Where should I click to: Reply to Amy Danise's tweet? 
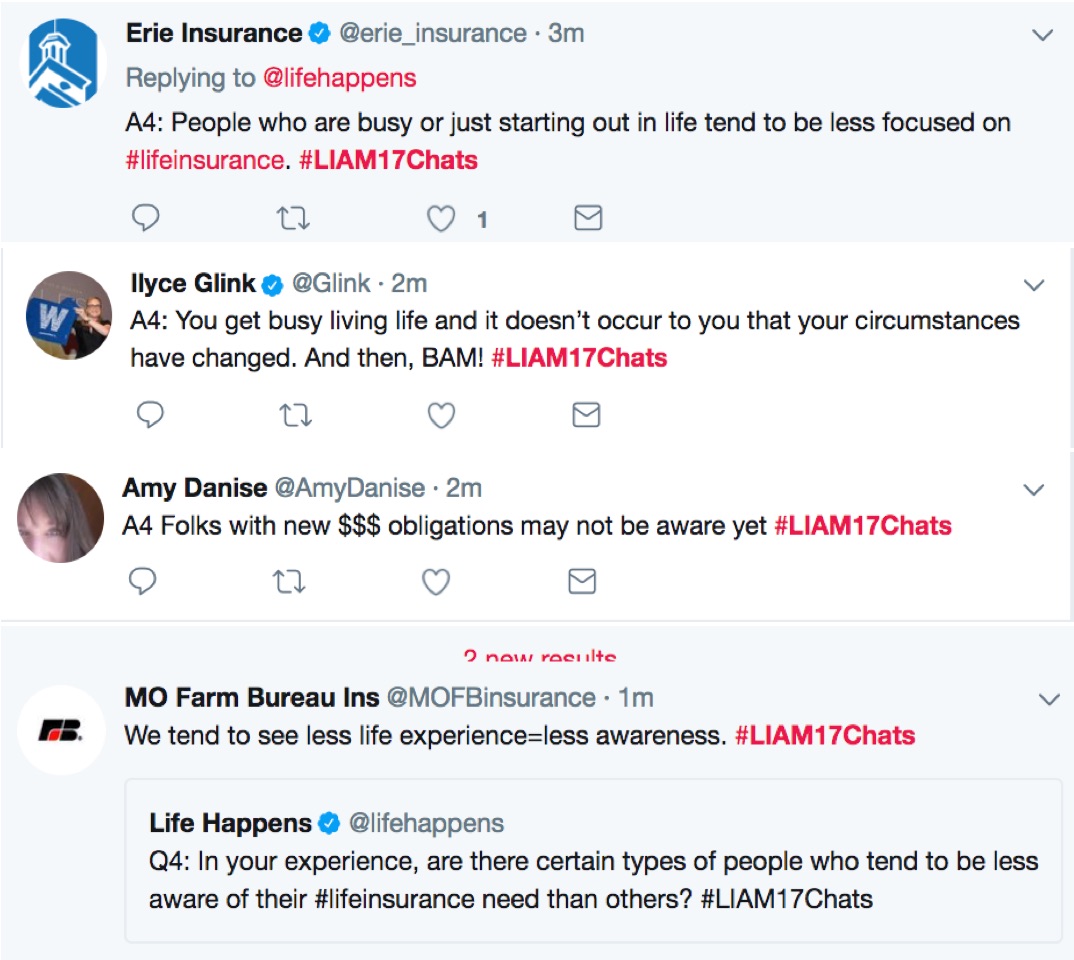click(144, 581)
